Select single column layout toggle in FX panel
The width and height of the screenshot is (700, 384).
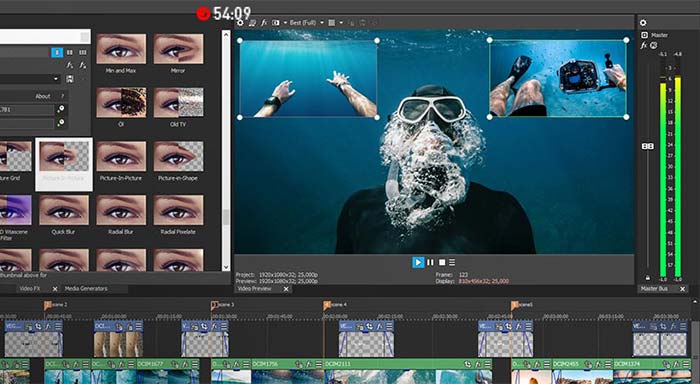(x=57, y=53)
